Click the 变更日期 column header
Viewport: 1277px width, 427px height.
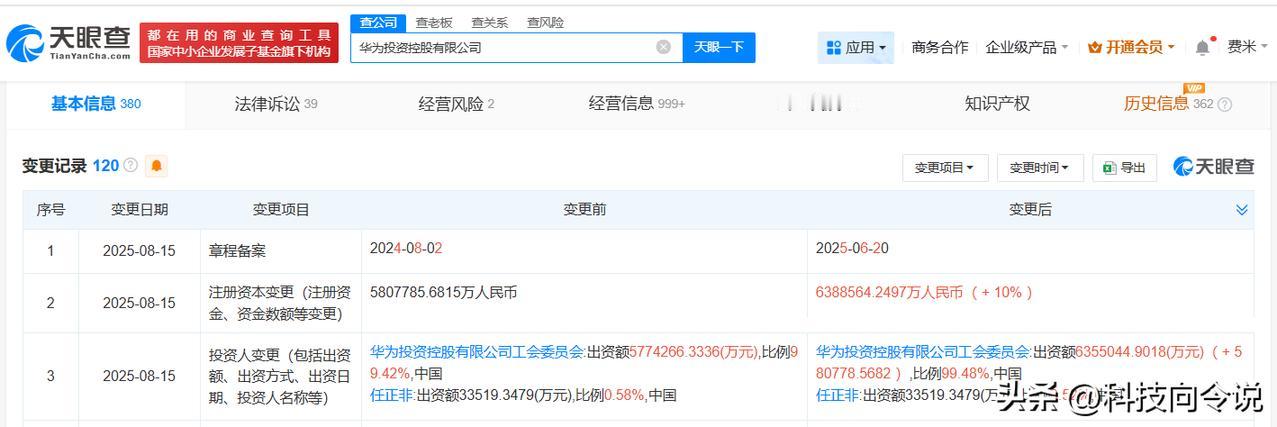click(139, 210)
